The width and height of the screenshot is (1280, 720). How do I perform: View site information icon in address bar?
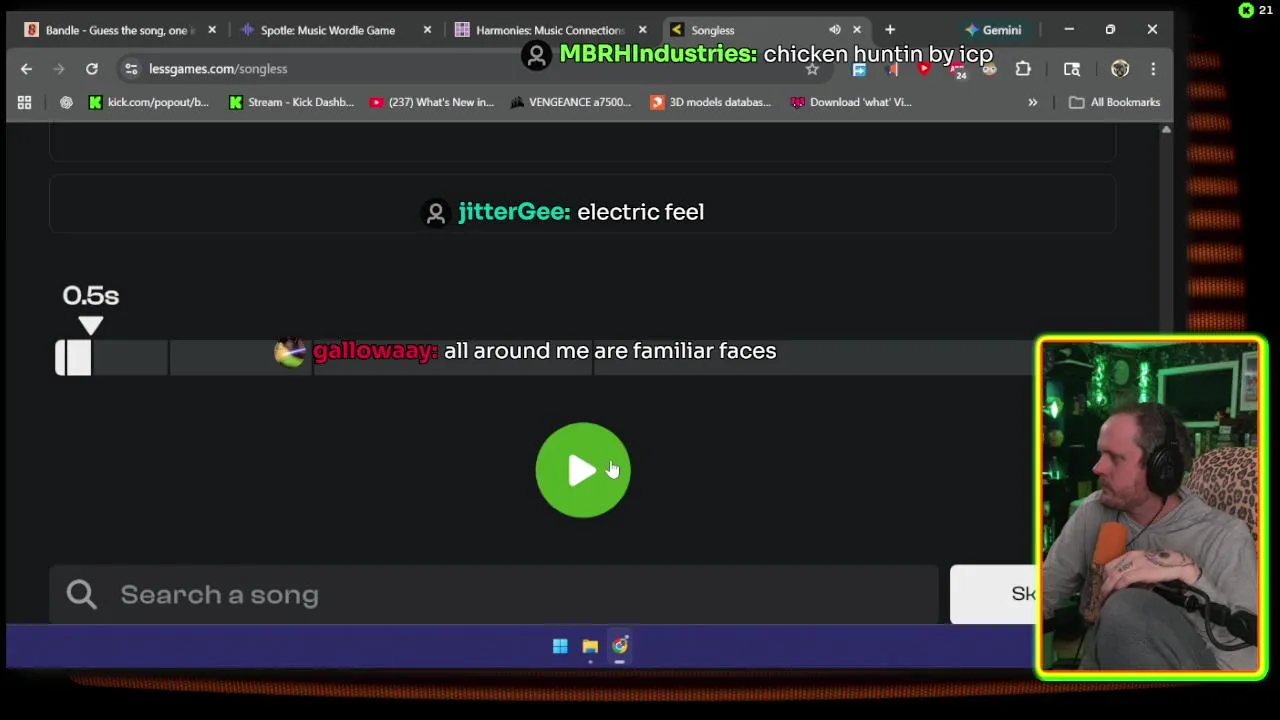pyautogui.click(x=131, y=69)
